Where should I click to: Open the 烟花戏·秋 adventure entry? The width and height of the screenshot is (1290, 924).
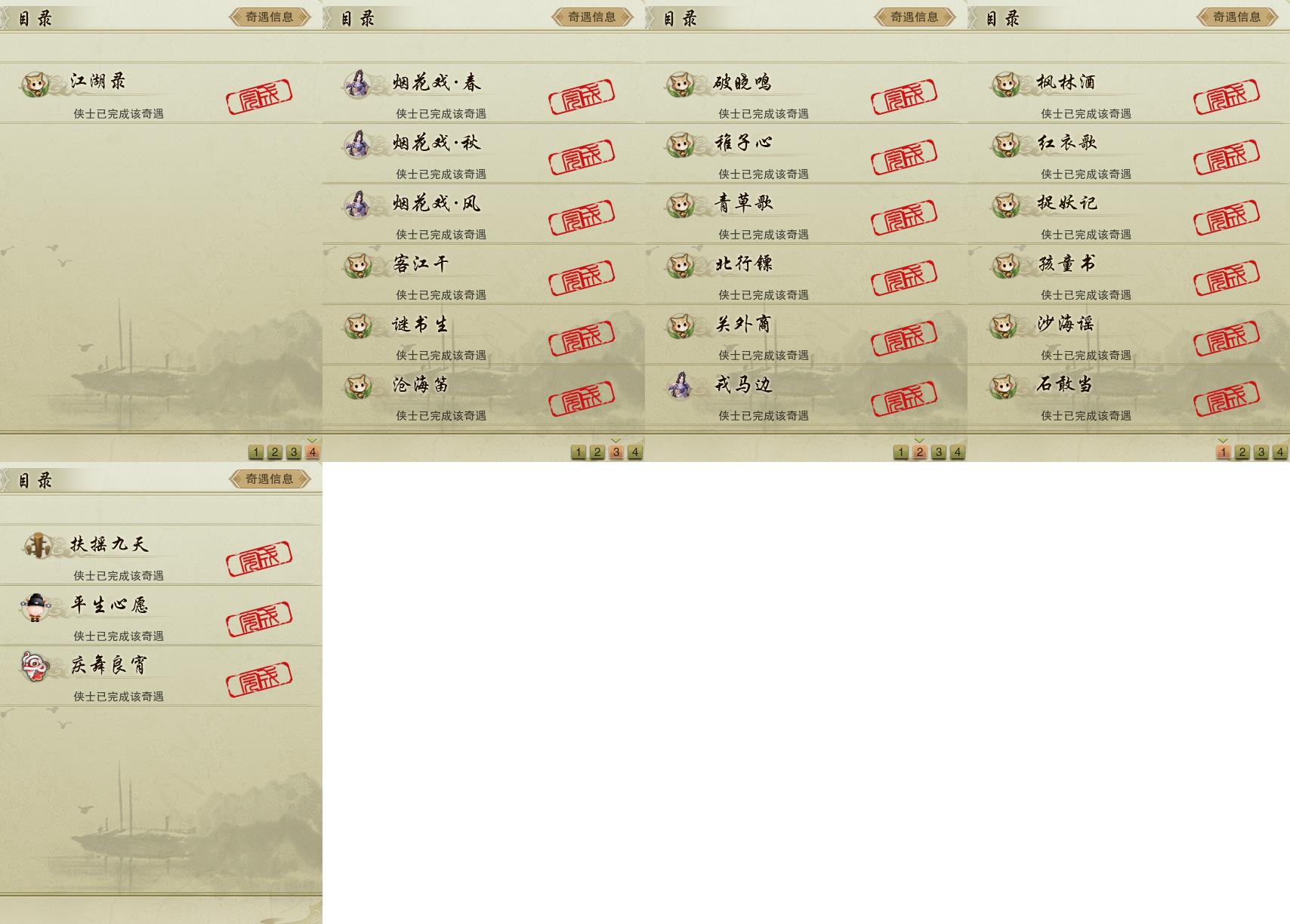coord(483,153)
